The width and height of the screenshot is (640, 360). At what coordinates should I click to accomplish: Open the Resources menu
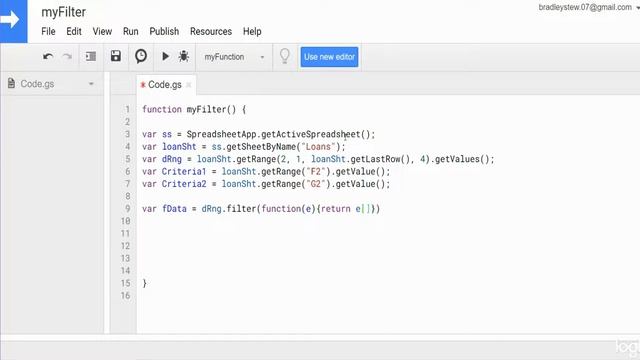[211, 31]
